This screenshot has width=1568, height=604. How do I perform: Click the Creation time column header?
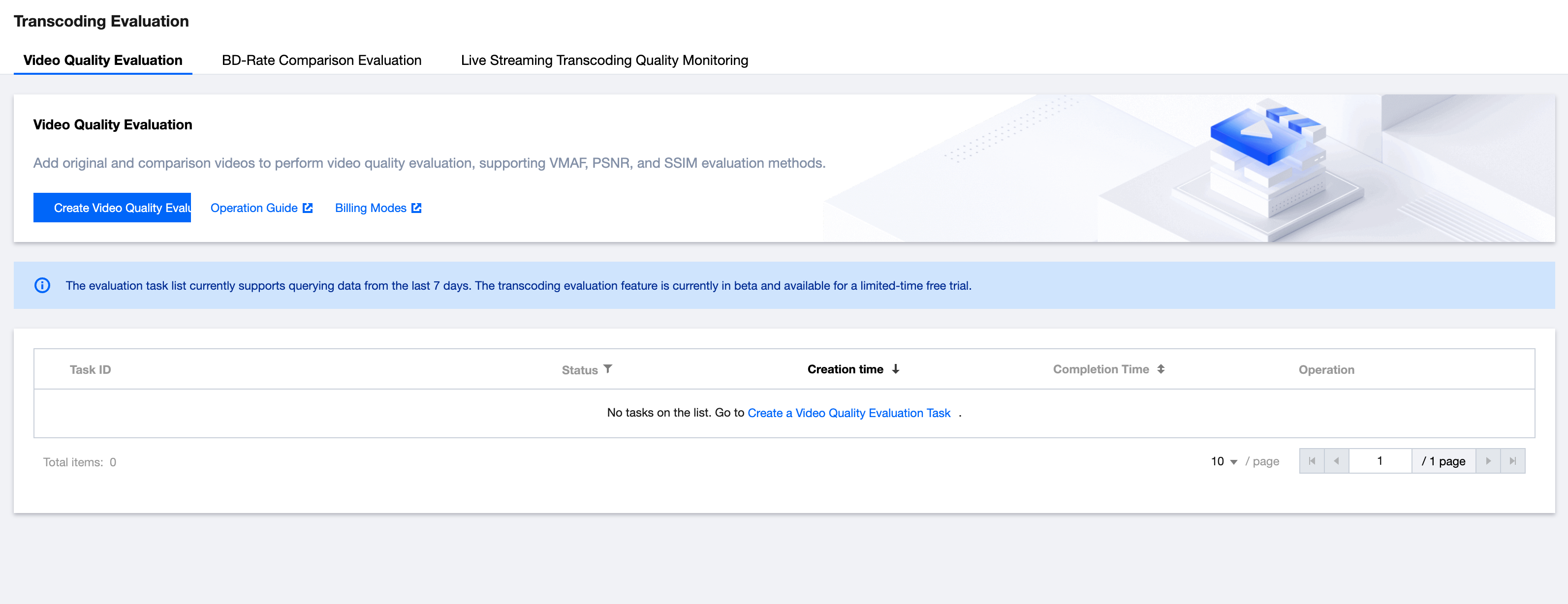pos(845,369)
